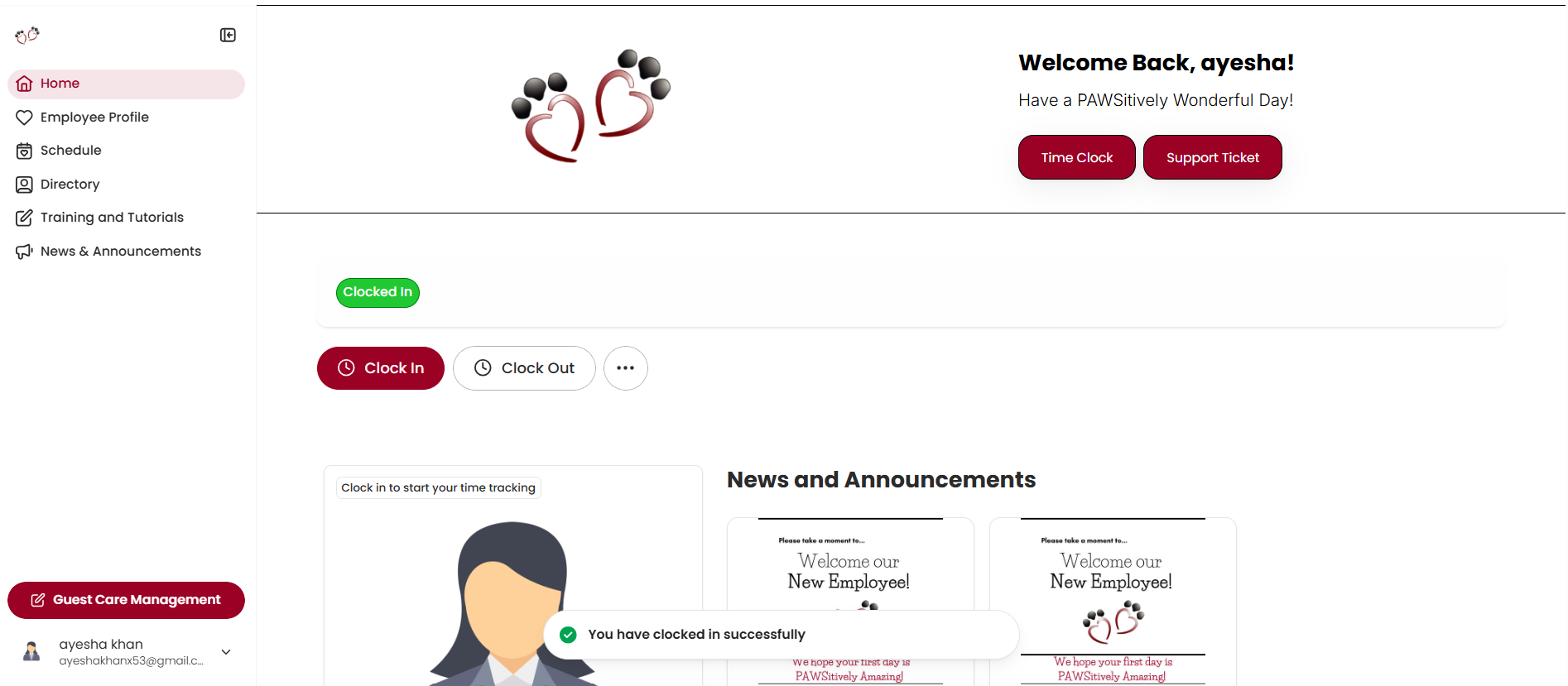Open a Support Ticket

tap(1213, 157)
